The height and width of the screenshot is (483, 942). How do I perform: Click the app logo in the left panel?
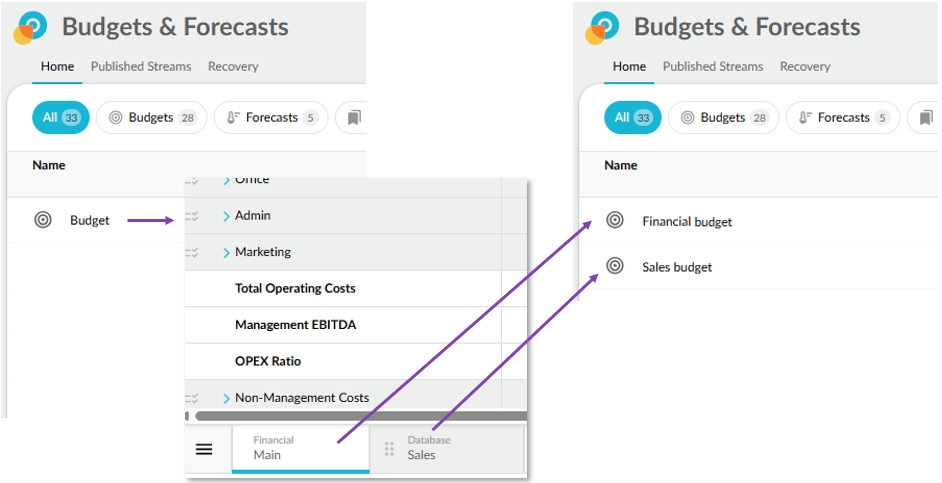coord(30,27)
